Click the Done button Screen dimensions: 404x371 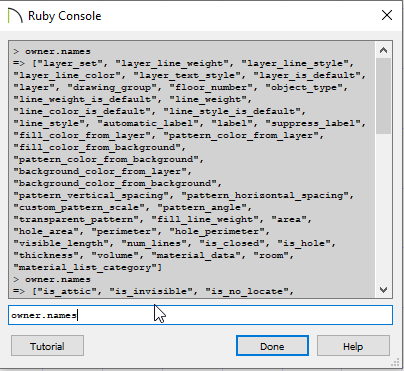tap(272, 346)
